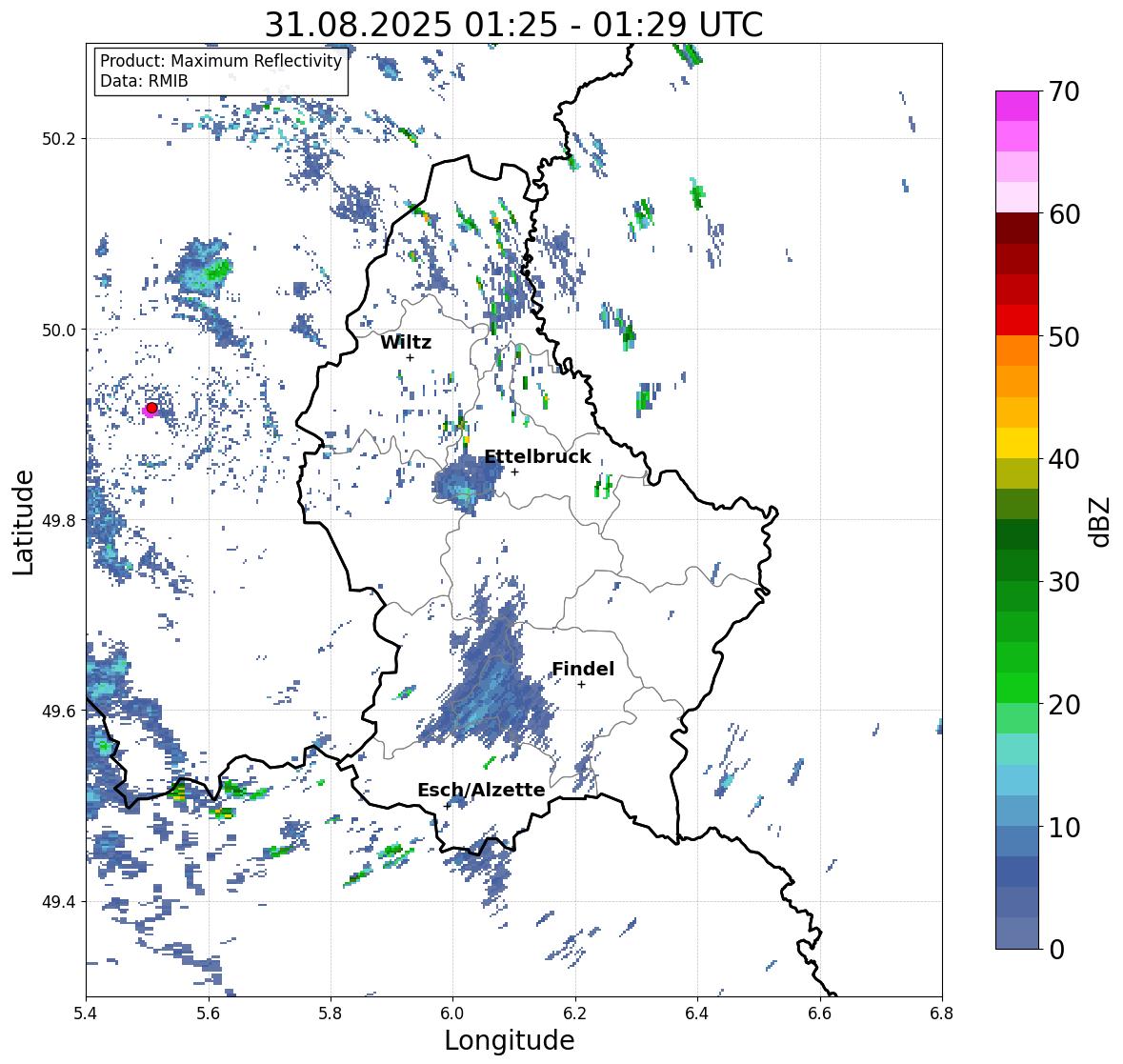
Task: Click the 49.6 latitude tick label
Action: point(59,712)
